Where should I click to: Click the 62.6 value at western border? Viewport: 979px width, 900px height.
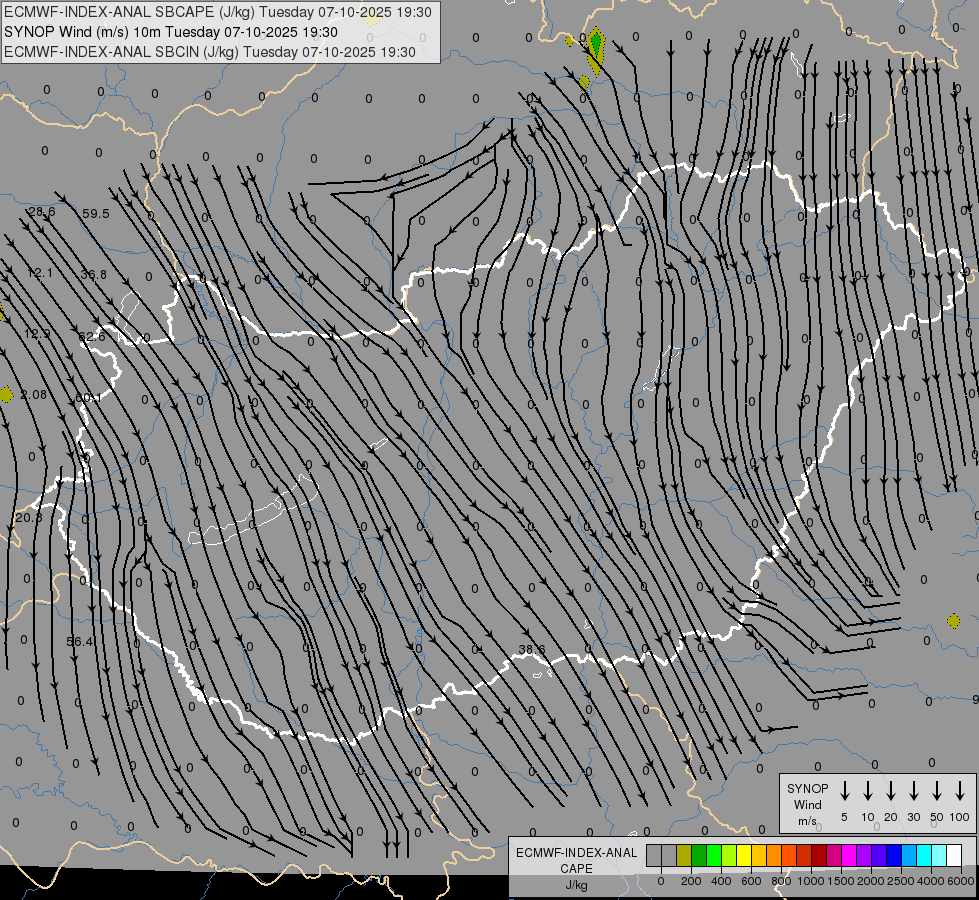92,337
